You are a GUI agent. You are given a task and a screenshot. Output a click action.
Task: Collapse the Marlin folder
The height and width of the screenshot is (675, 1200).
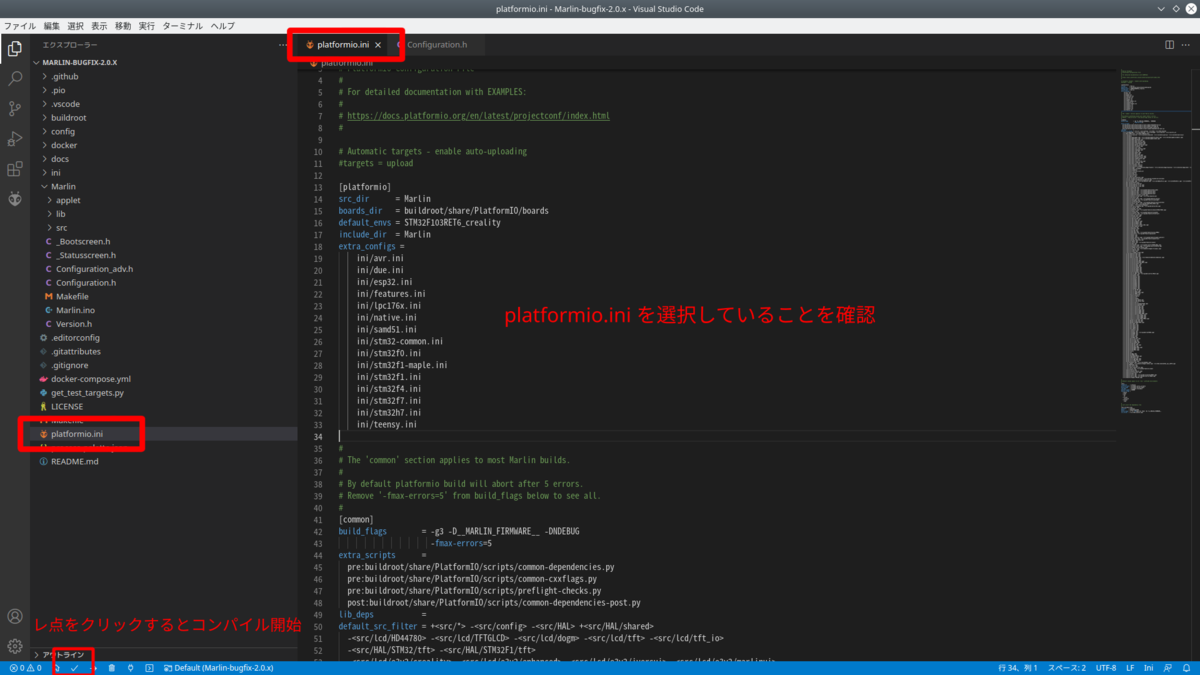pyautogui.click(x=164, y=186)
